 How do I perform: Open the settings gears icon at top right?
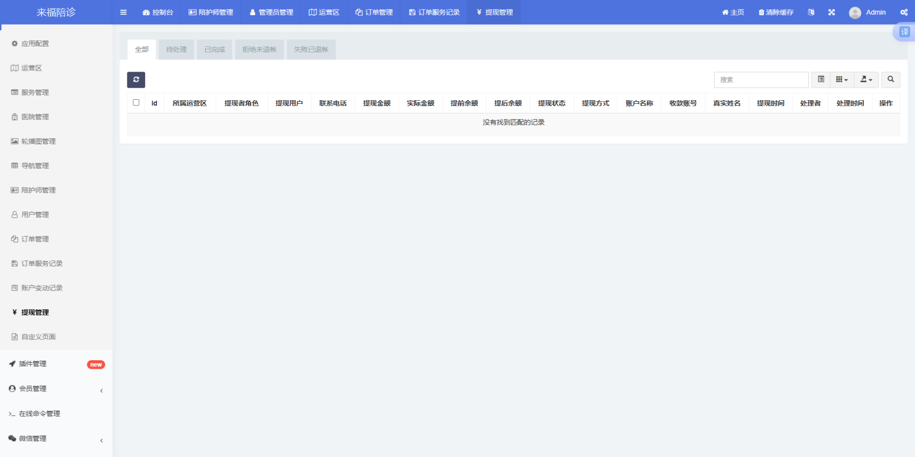(904, 13)
